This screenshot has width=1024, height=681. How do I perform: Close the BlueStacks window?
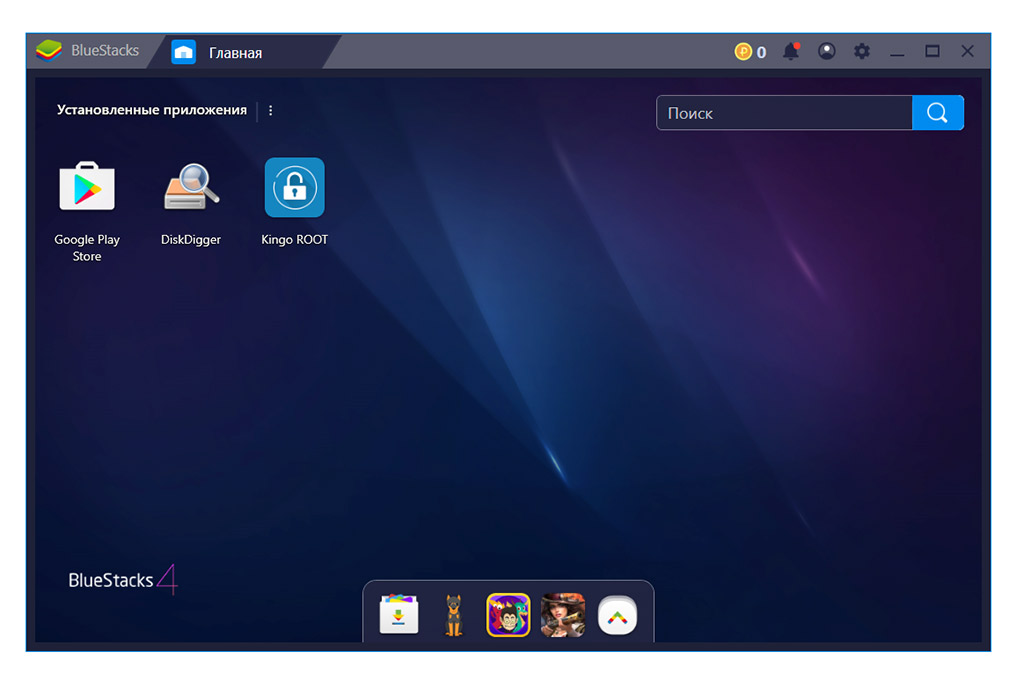[968, 51]
